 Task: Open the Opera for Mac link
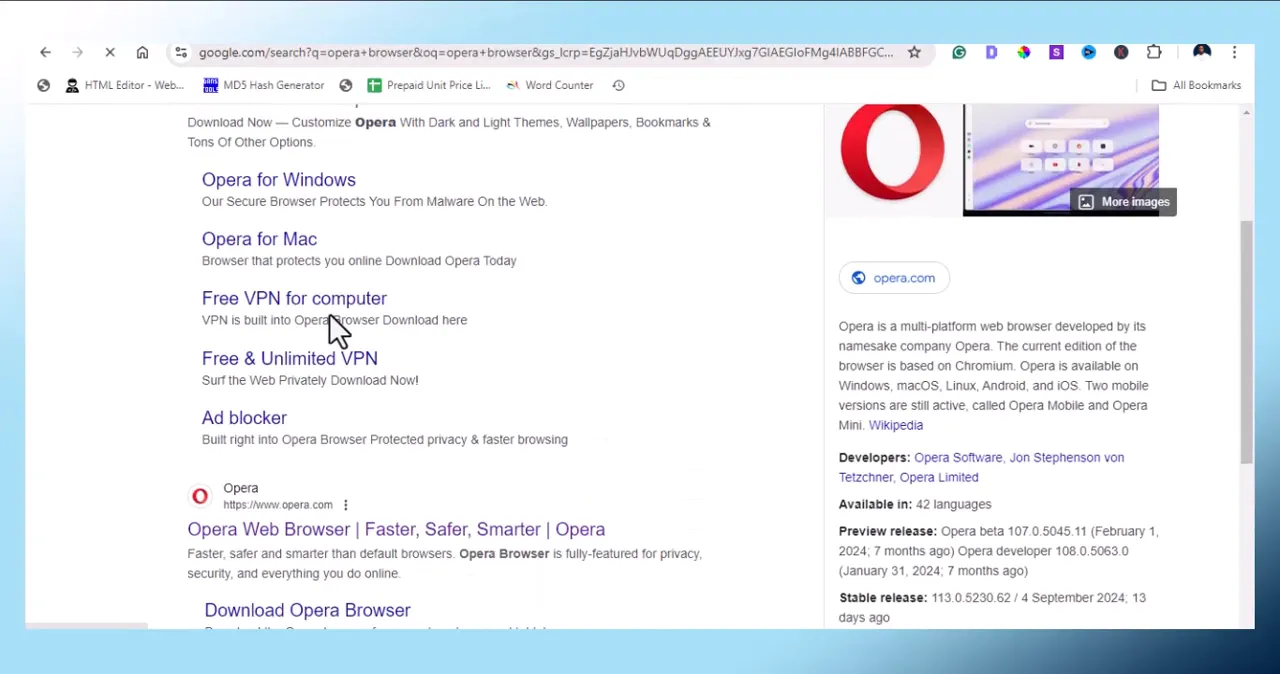pyautogui.click(x=259, y=239)
